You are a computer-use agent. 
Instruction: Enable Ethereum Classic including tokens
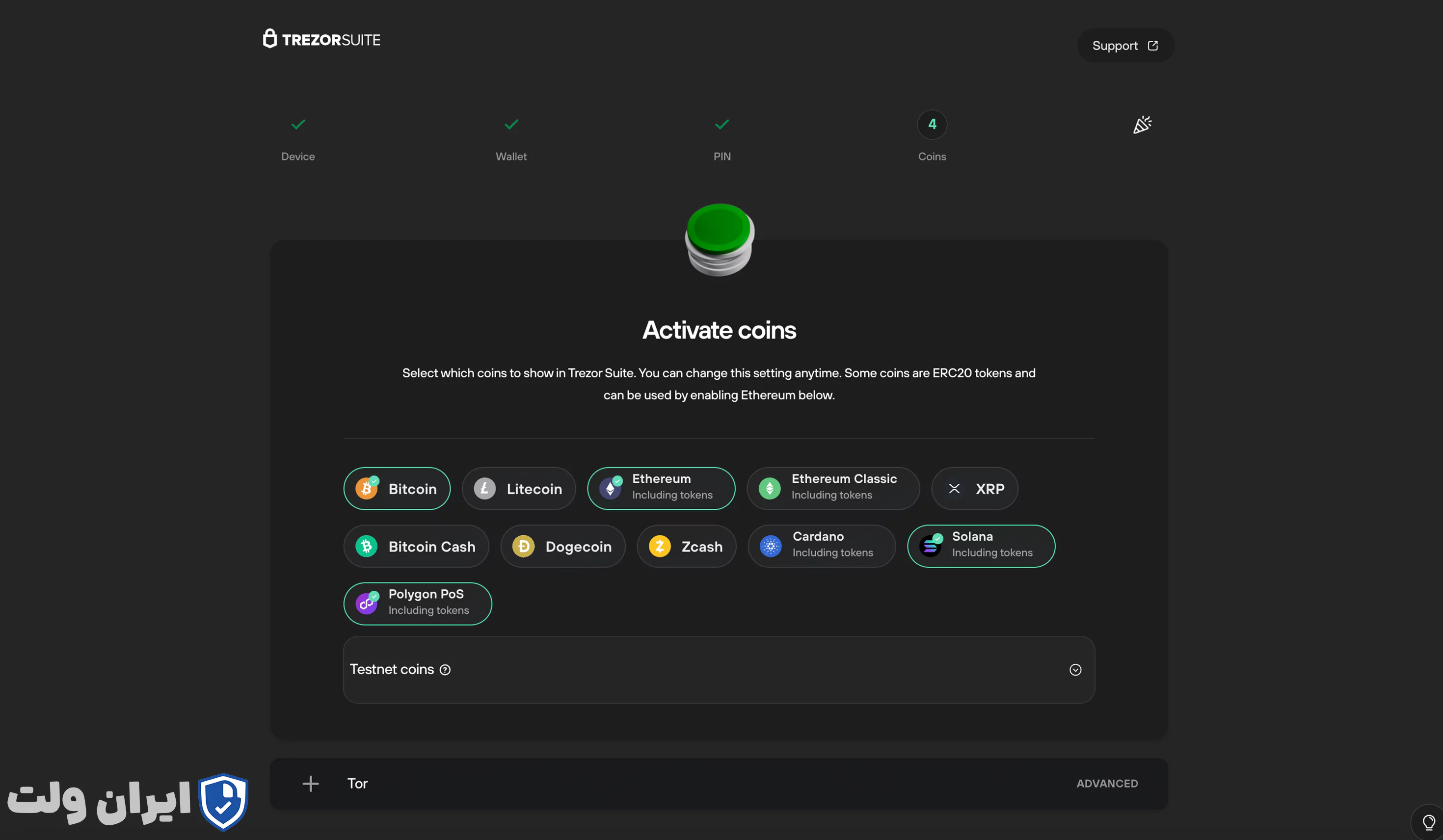point(833,488)
